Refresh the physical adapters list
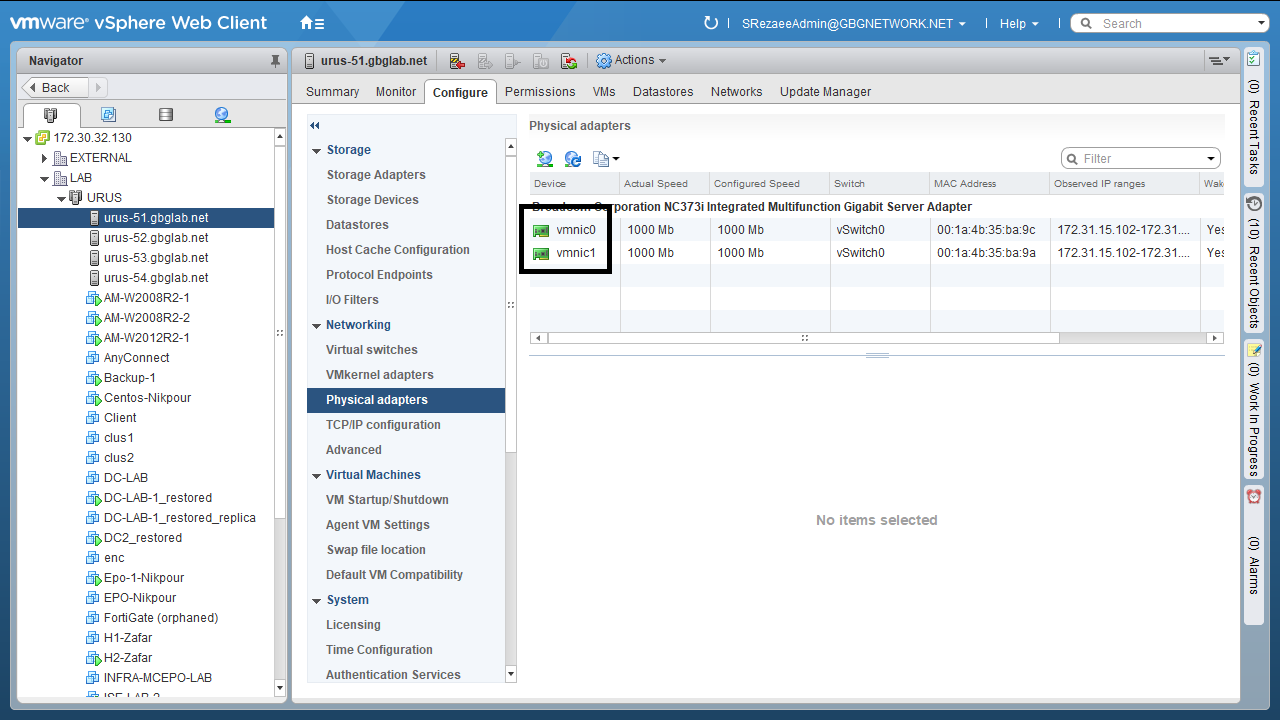1281x720 pixels. coord(573,158)
